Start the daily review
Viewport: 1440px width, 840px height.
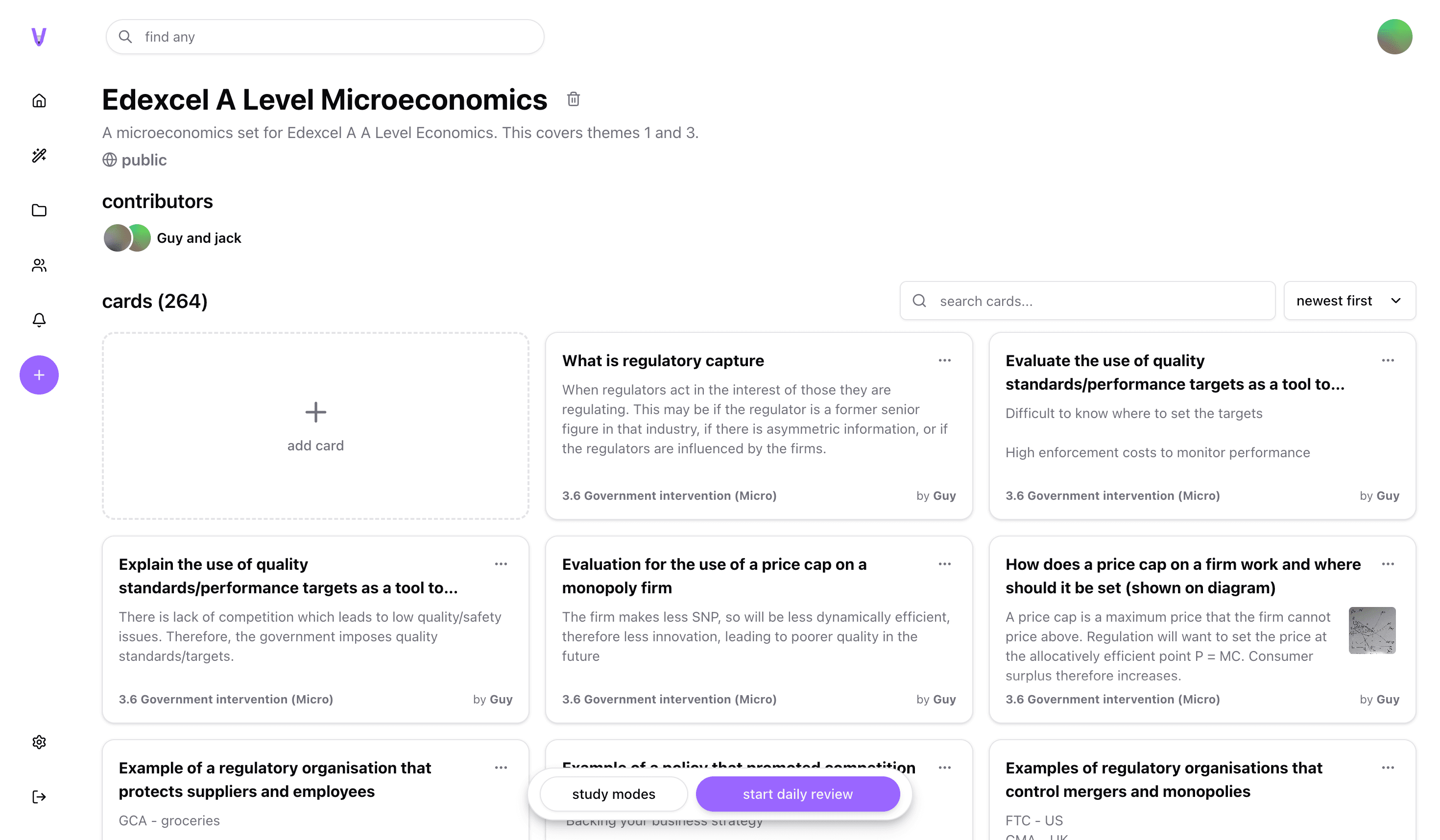click(x=798, y=794)
